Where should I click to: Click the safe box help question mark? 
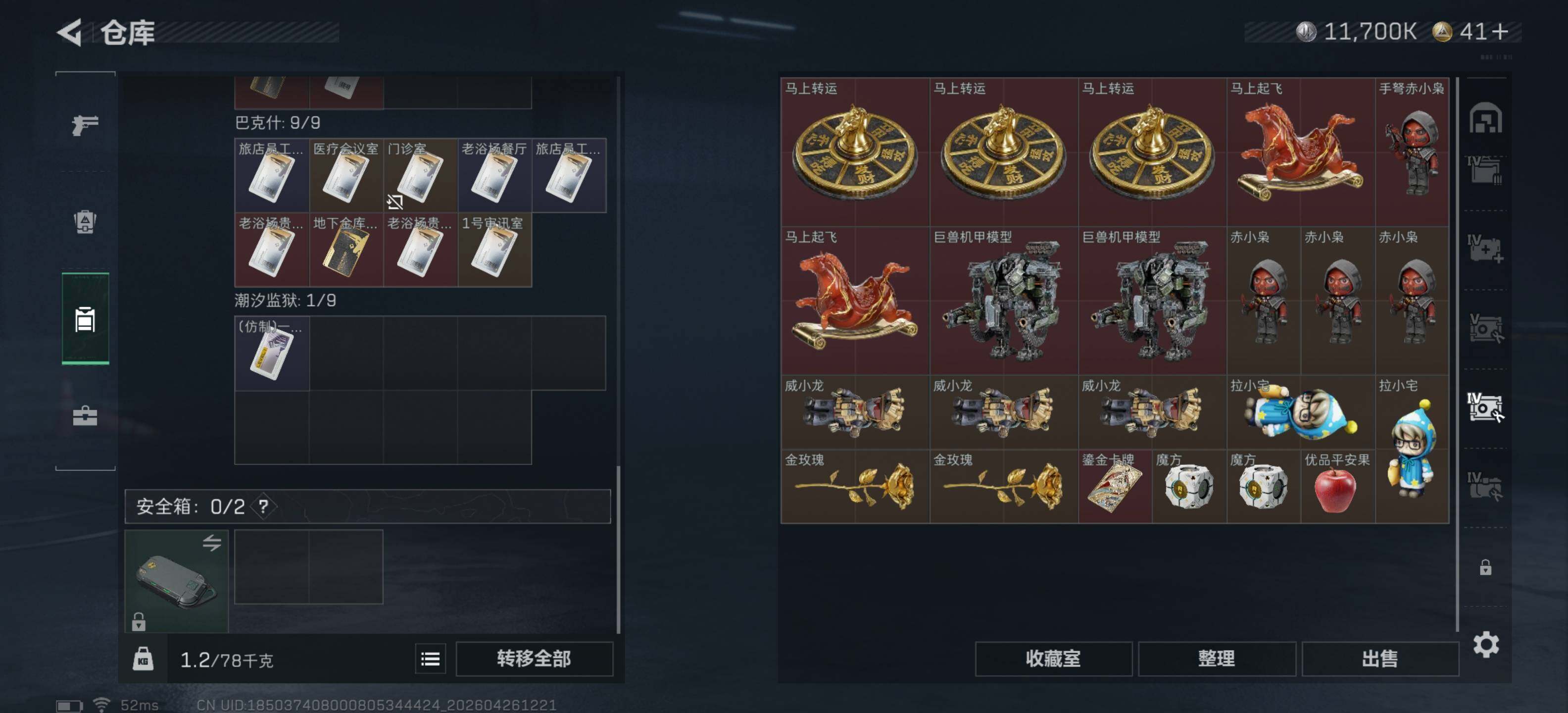[263, 506]
